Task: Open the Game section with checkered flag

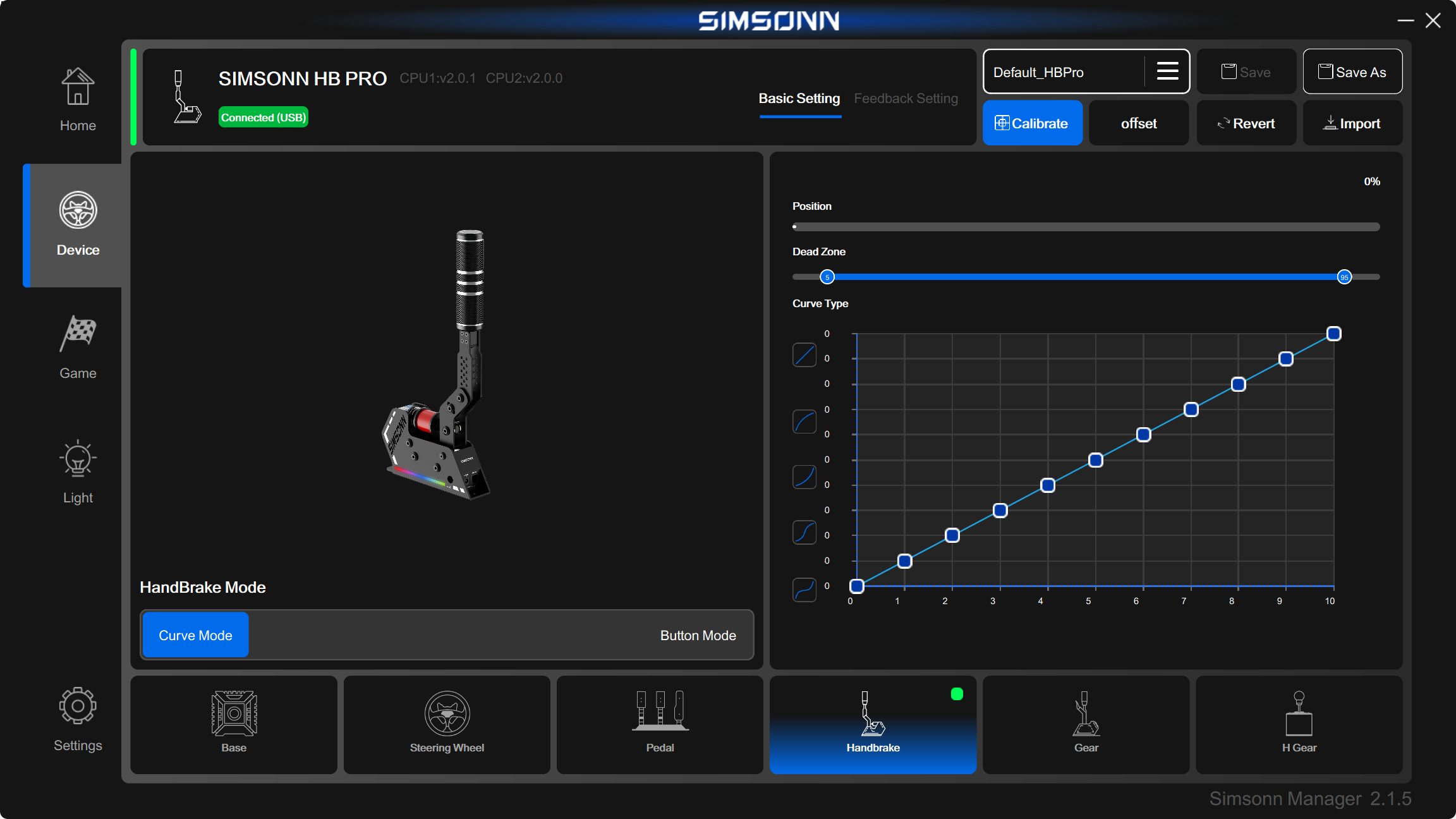Action: coord(78,348)
